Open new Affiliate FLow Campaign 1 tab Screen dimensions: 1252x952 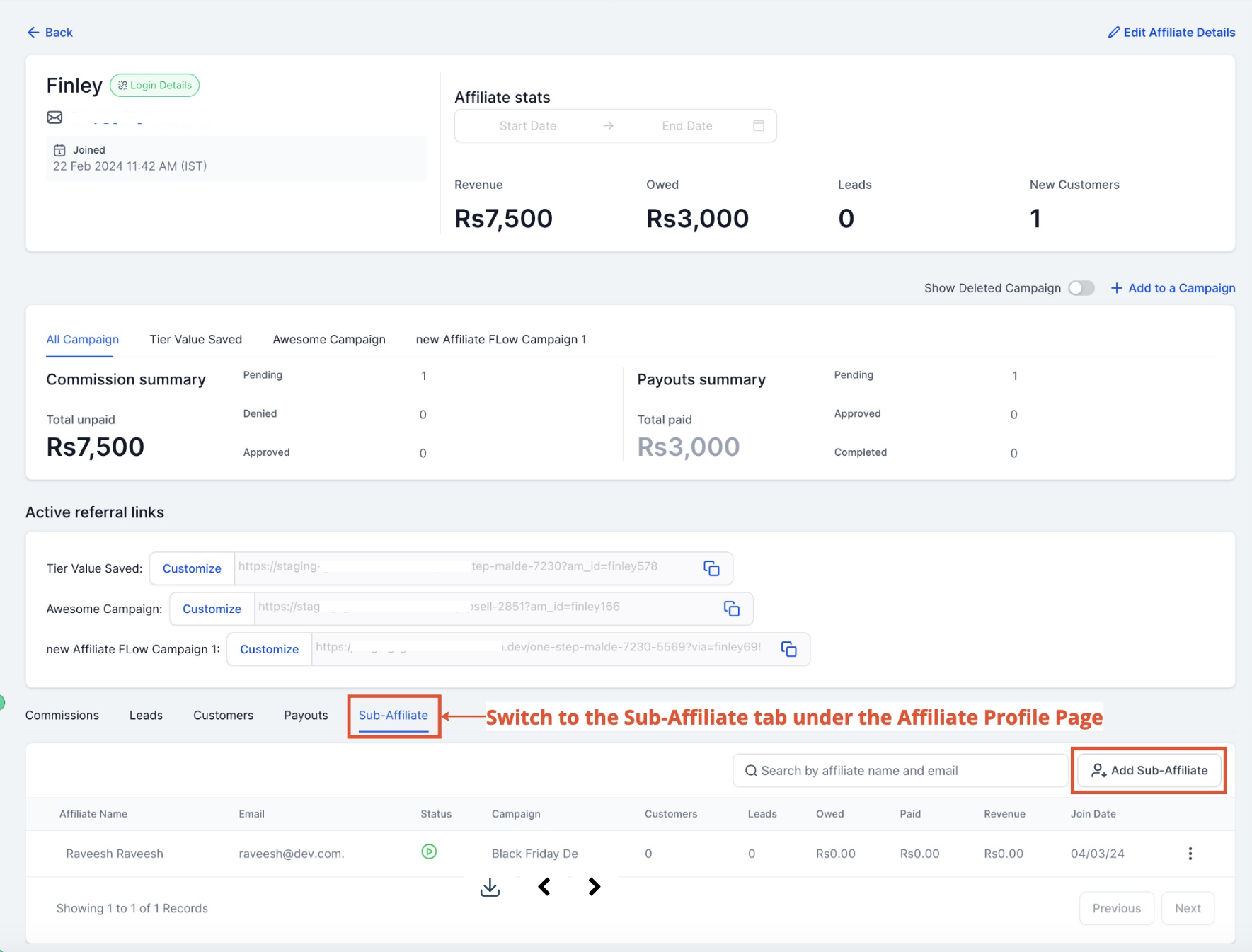(x=501, y=340)
